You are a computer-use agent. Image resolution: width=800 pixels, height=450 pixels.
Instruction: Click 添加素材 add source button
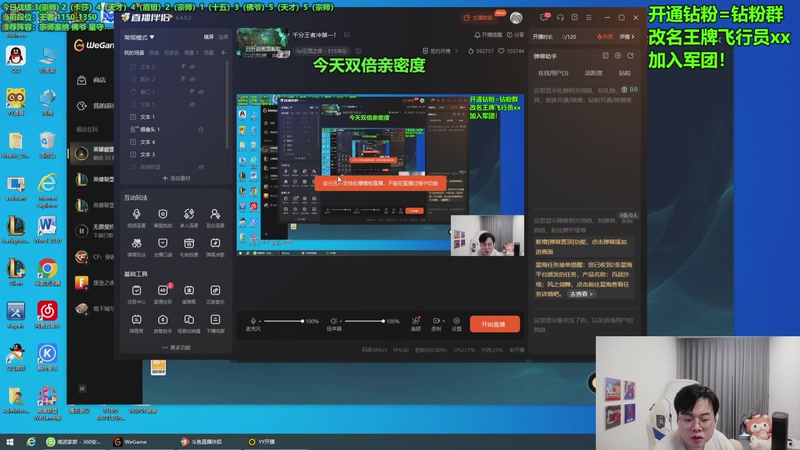(176, 178)
